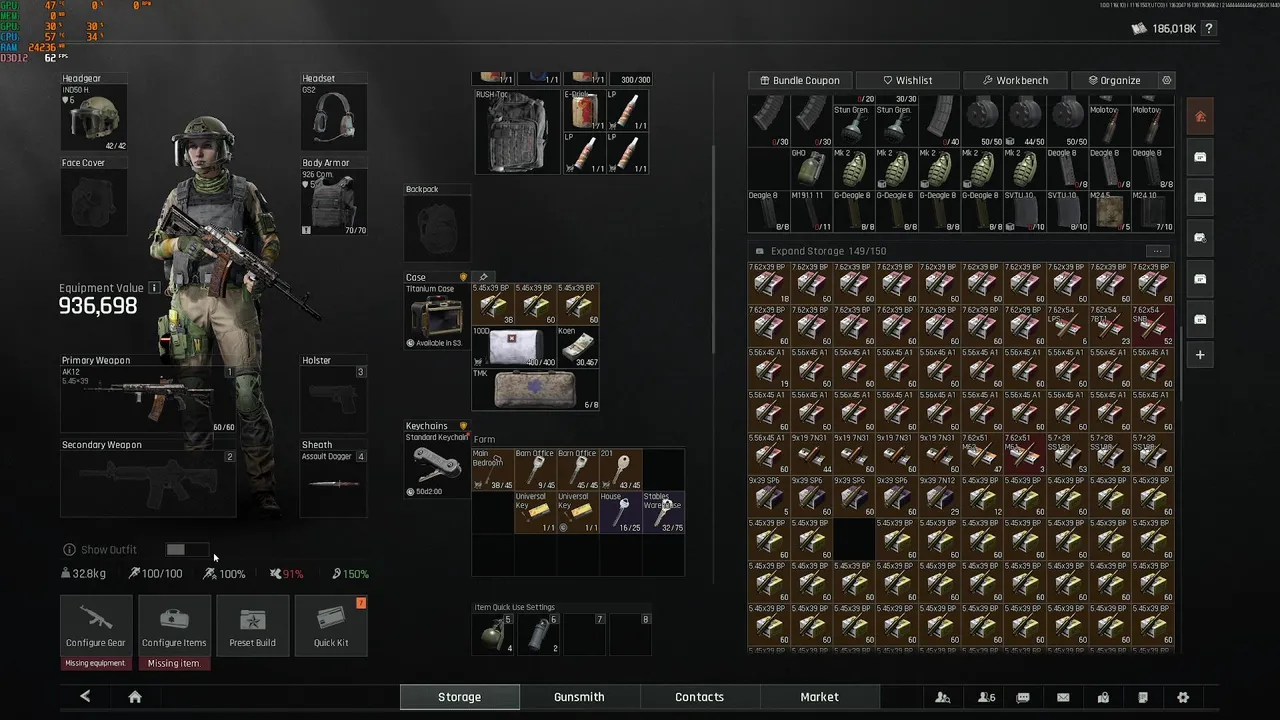
Task: Select the RUSH-Tac backpack item
Action: click(517, 132)
